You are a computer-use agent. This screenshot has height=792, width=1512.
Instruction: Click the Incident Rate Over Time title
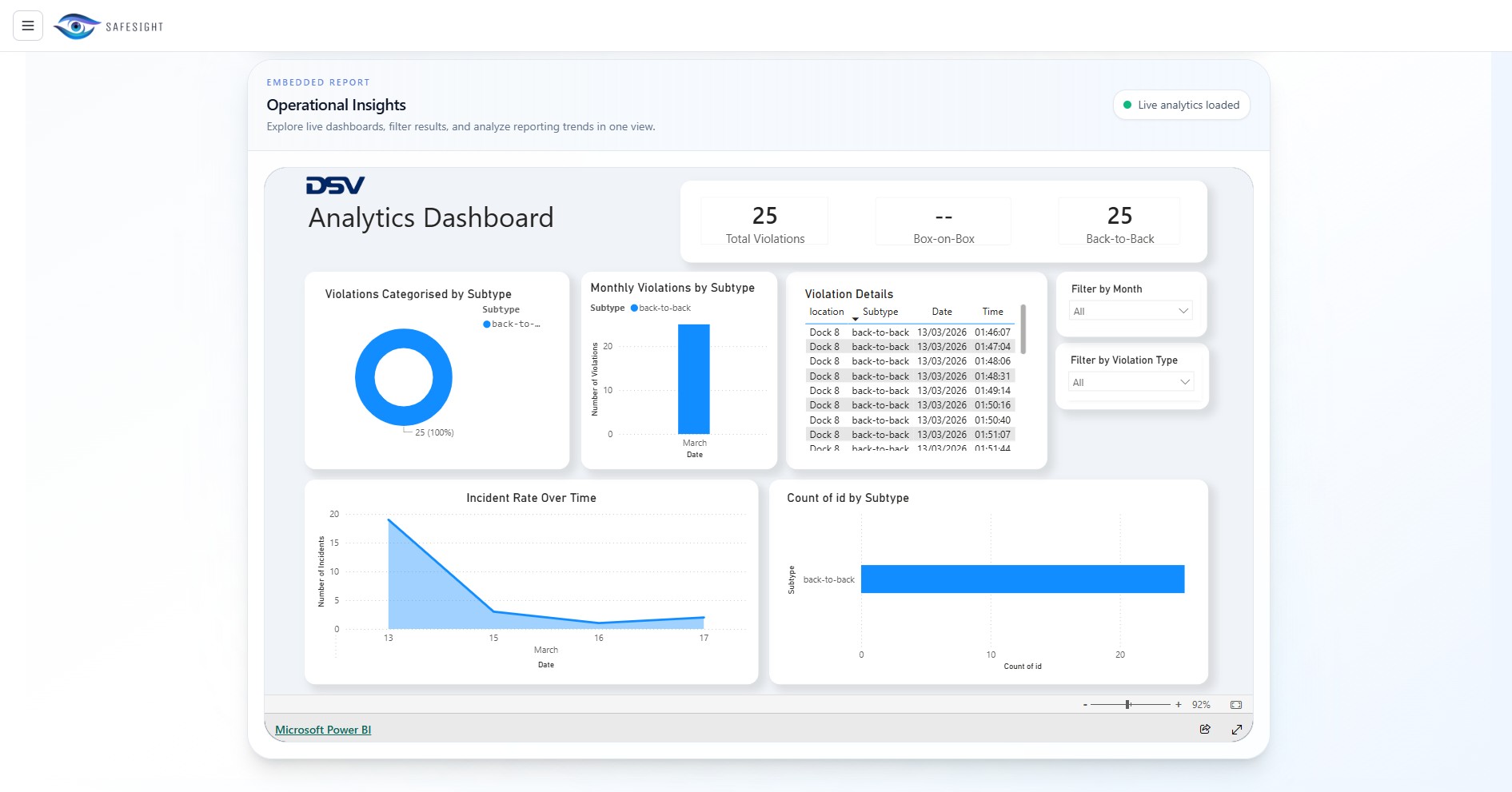click(x=531, y=498)
